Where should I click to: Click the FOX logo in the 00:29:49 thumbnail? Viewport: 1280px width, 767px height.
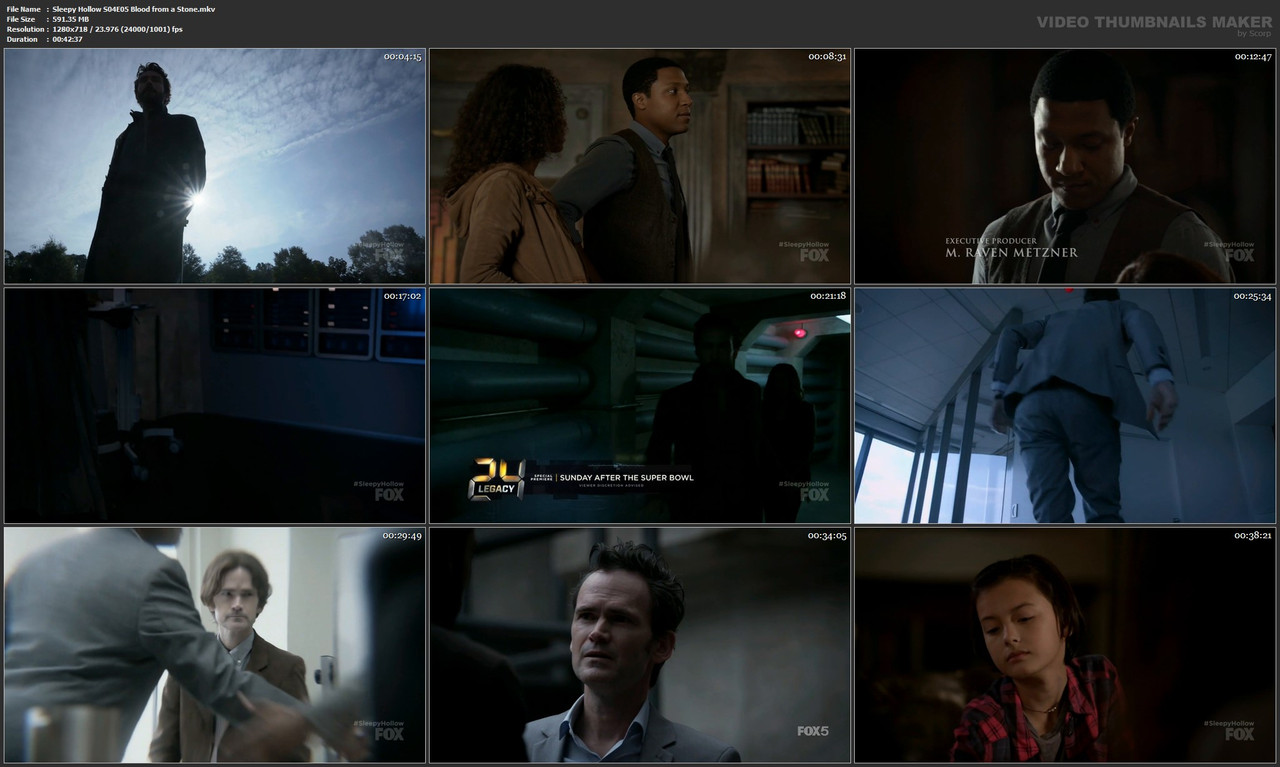click(x=389, y=734)
